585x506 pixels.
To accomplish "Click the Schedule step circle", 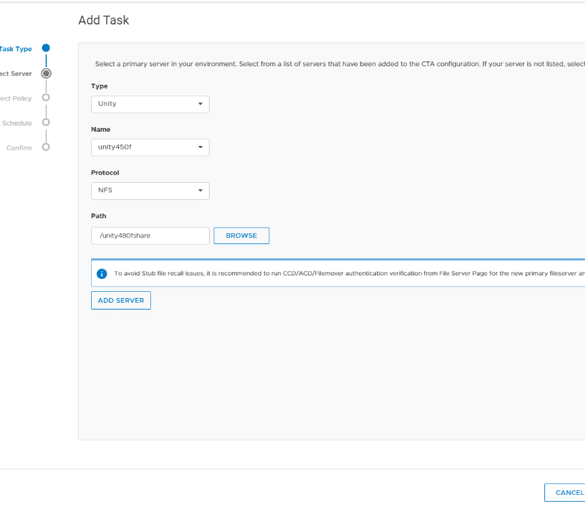I will tap(46, 122).
